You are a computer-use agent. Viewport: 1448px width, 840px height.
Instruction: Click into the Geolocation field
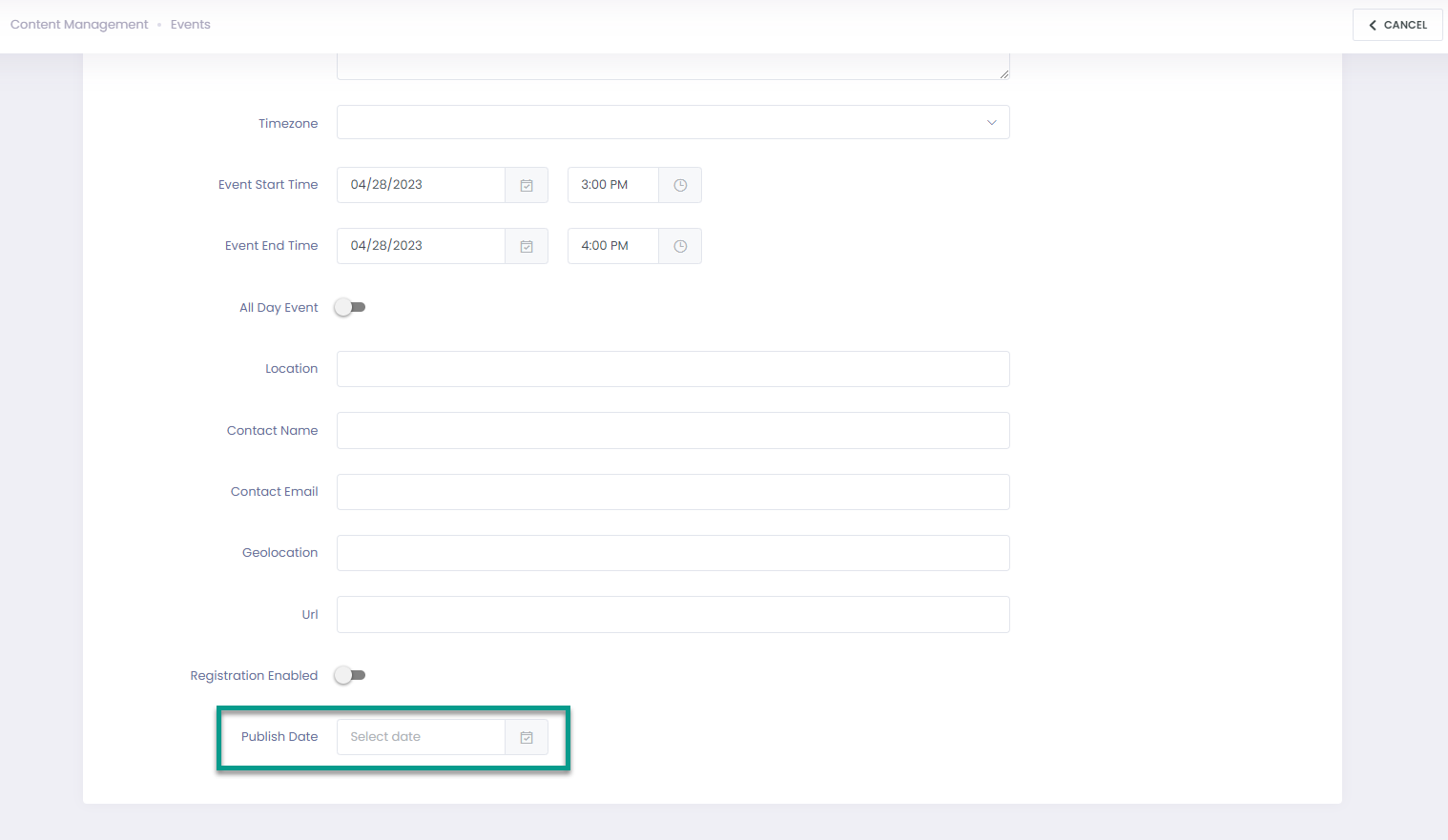pos(672,553)
